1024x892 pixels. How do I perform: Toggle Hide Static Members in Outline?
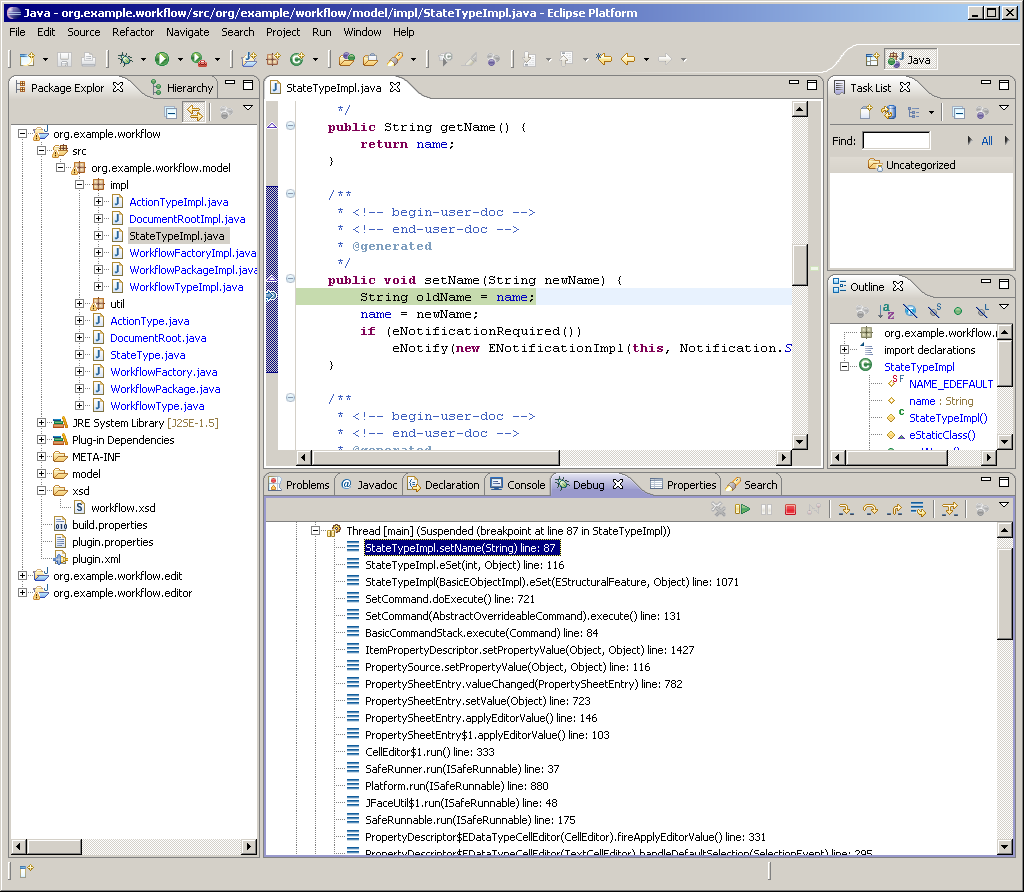pyautogui.click(x=934, y=312)
